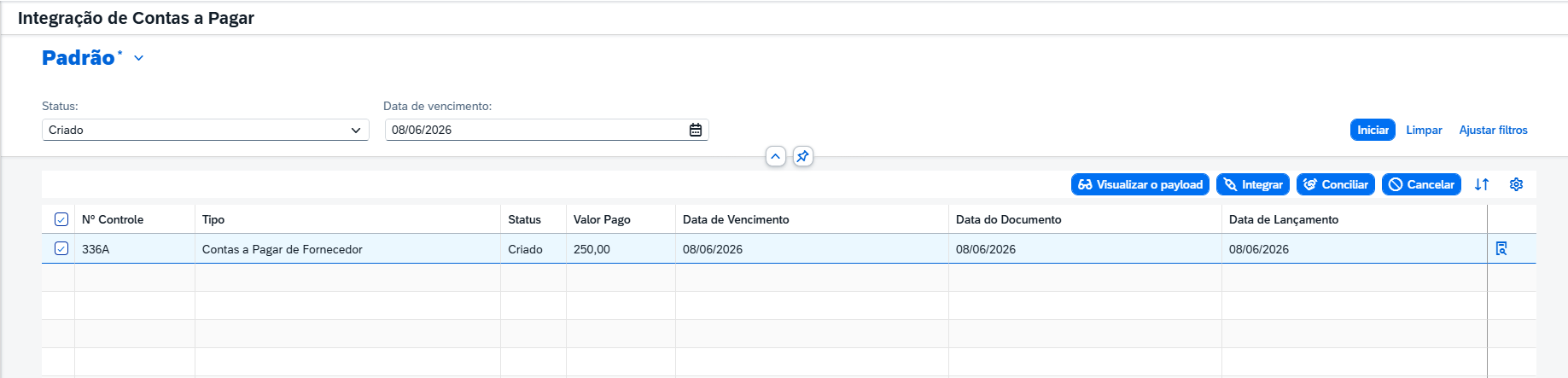The height and width of the screenshot is (378, 1568).
Task: Click the Nº Controle column header
Action: (x=135, y=219)
